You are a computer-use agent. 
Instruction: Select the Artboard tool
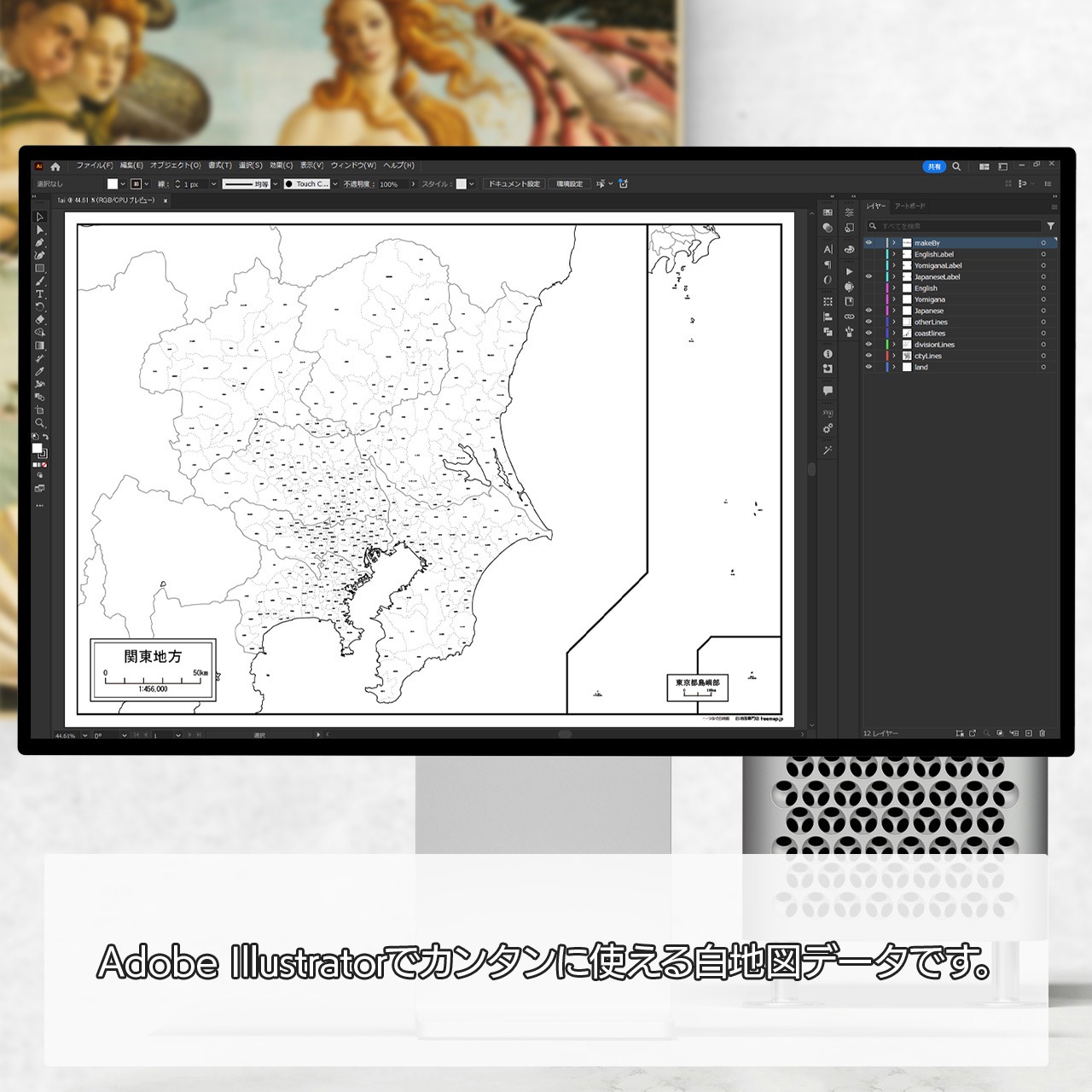39,409
